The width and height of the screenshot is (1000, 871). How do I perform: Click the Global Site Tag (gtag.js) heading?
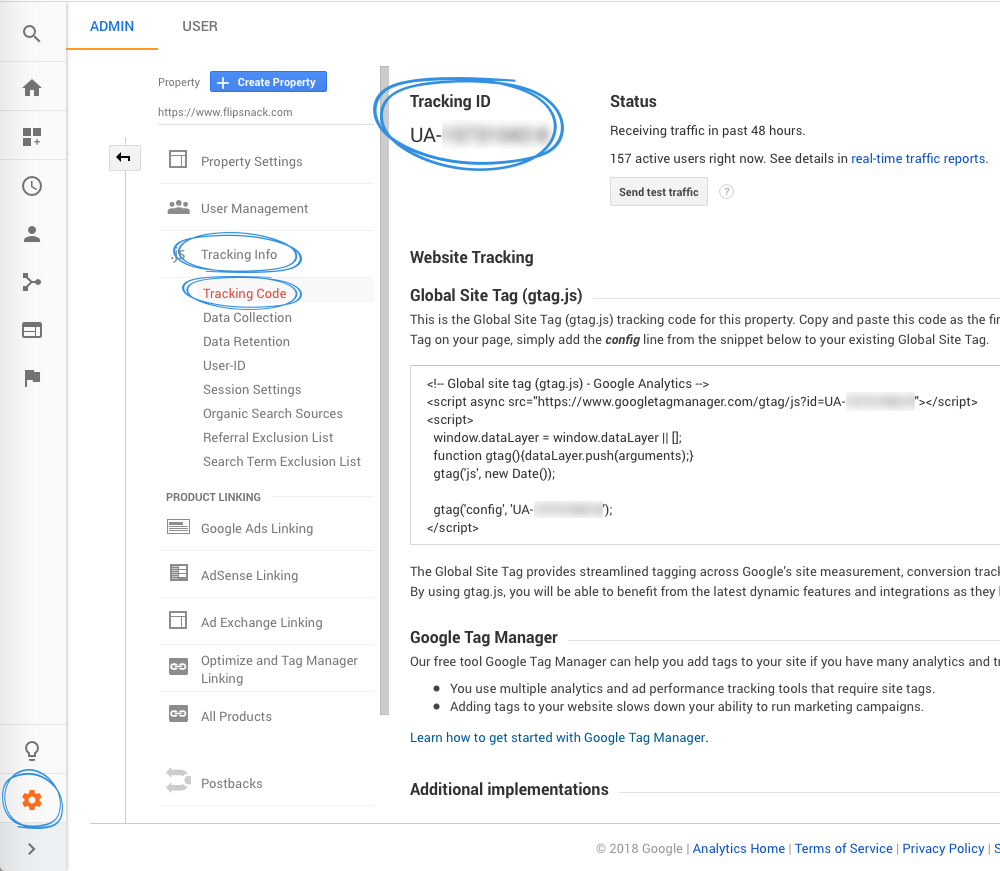click(496, 296)
